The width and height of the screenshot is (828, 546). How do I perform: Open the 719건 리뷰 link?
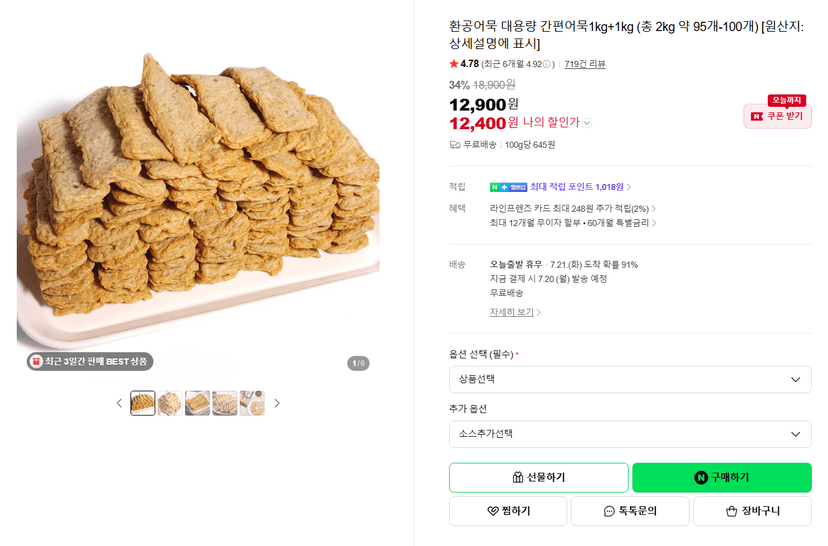point(585,64)
